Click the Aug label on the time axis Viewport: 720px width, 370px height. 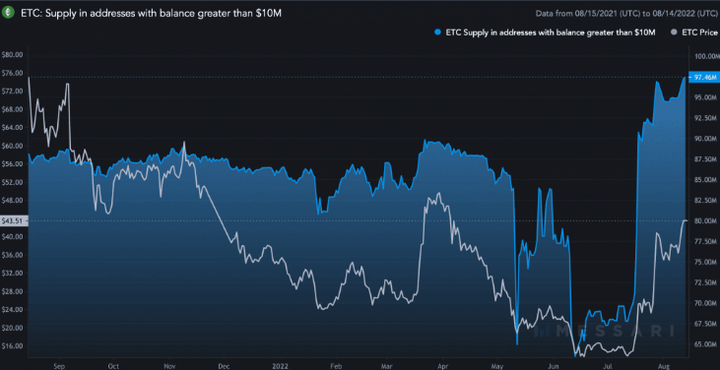(x=663, y=366)
